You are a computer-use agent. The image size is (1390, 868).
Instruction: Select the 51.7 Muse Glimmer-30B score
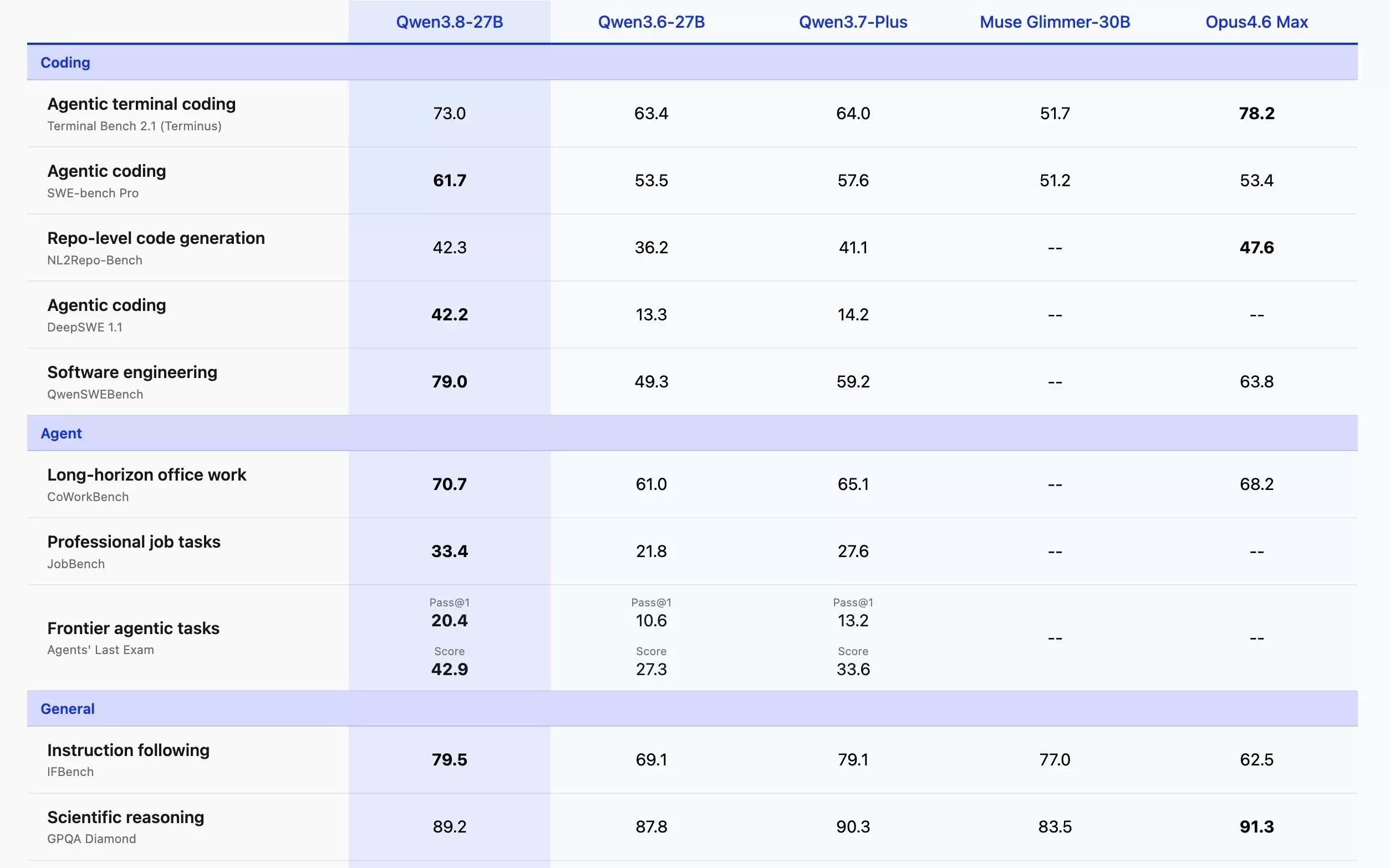point(1055,113)
